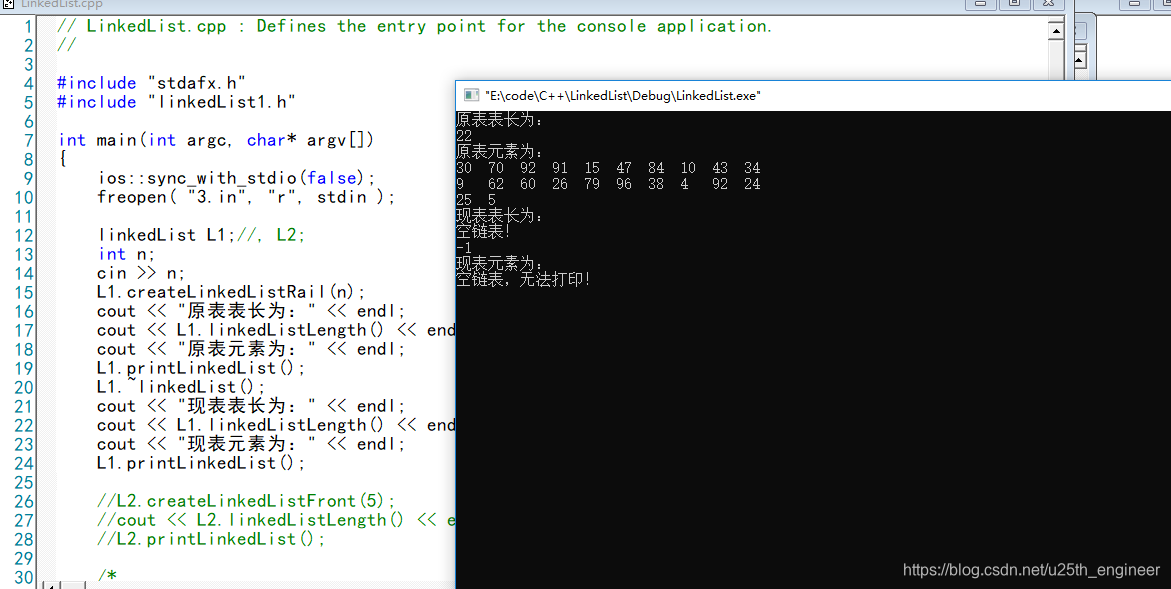Click the commented '//L2.createLinkedListFront(5);' line
This screenshot has width=1171, height=589.
click(x=246, y=500)
